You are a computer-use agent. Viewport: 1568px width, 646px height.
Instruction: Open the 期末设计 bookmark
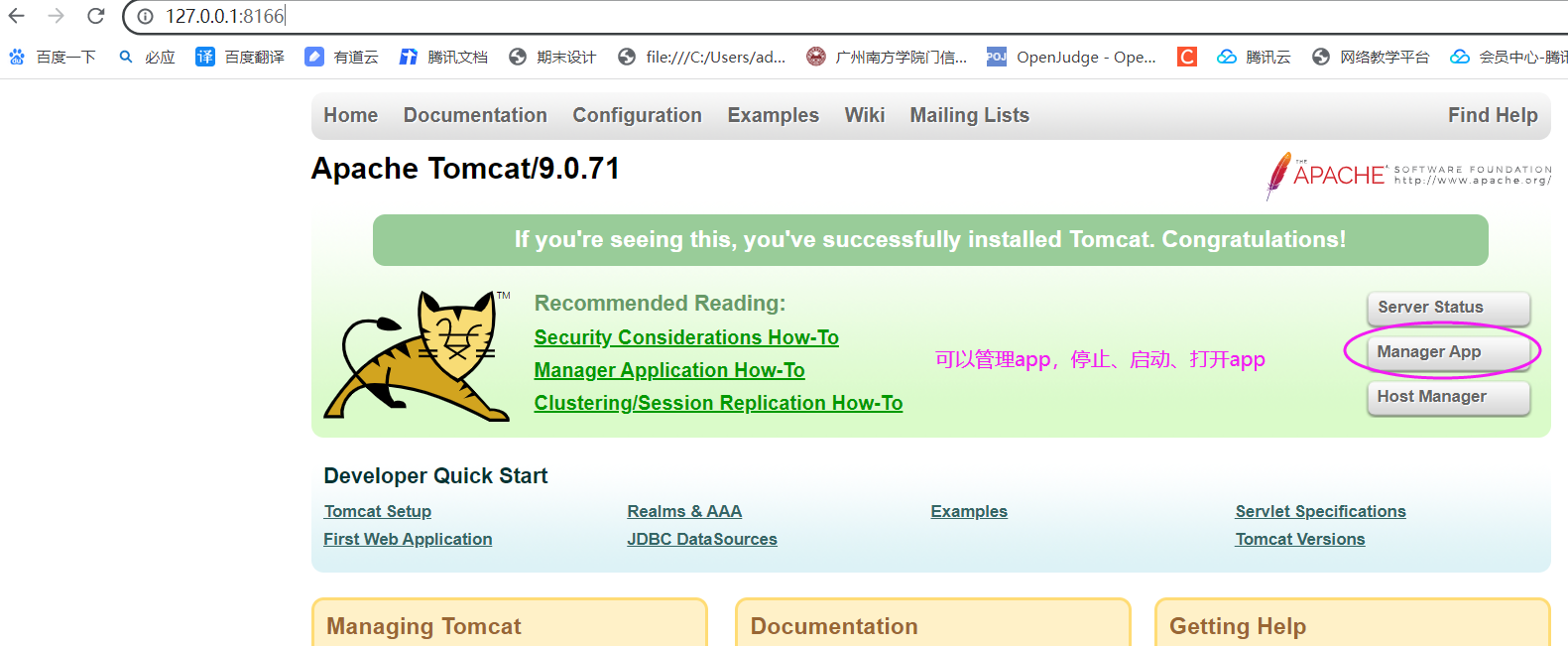(552, 57)
